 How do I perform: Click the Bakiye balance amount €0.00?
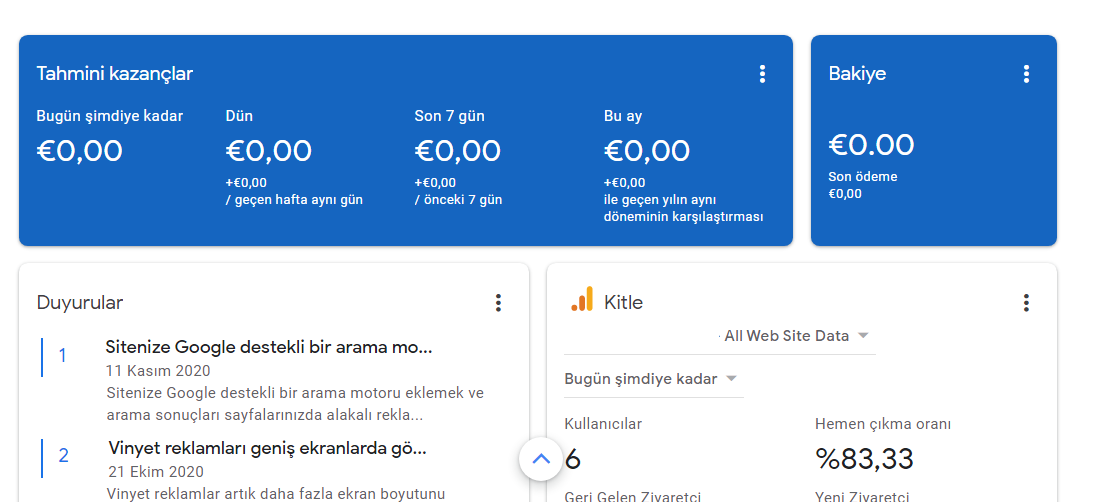pyautogui.click(x=871, y=145)
